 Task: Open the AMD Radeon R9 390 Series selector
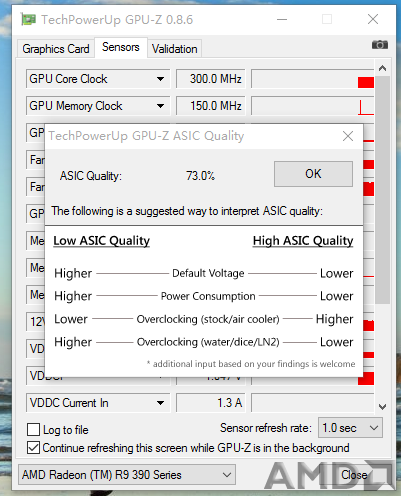127,475
